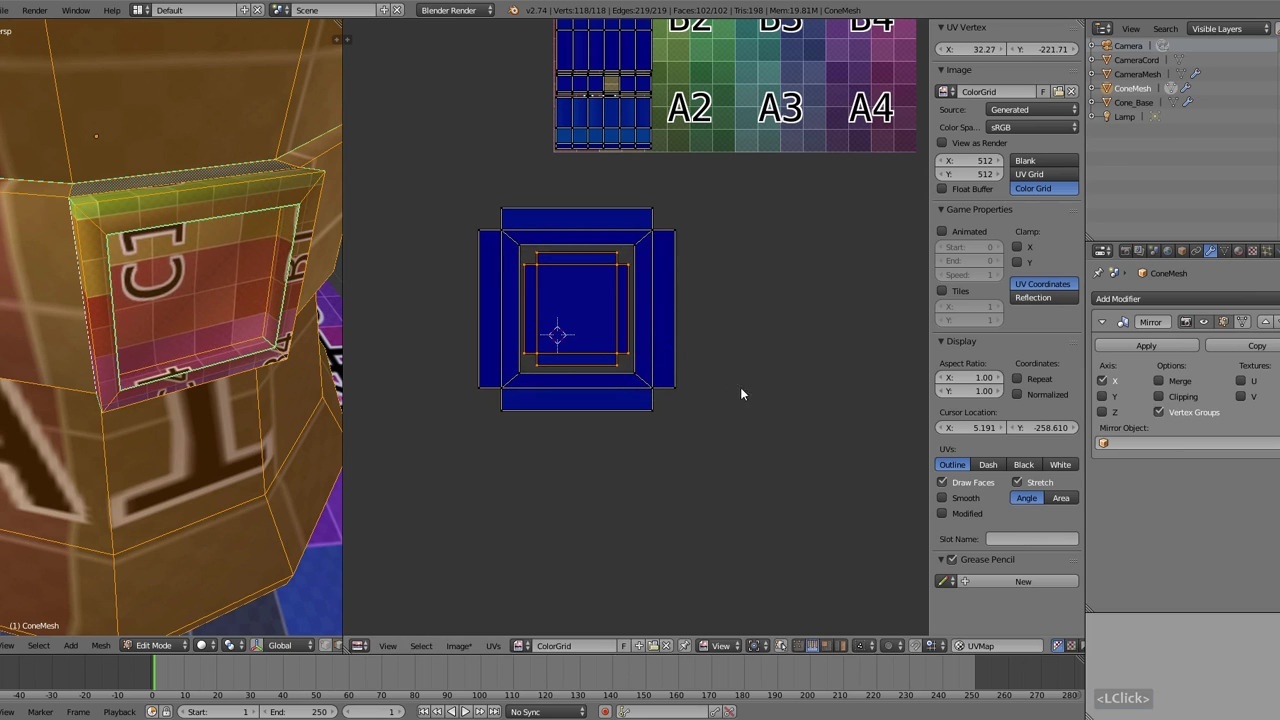Click the Blender logo info editor icon
The width and height of the screenshot is (1280, 720).
[514, 10]
